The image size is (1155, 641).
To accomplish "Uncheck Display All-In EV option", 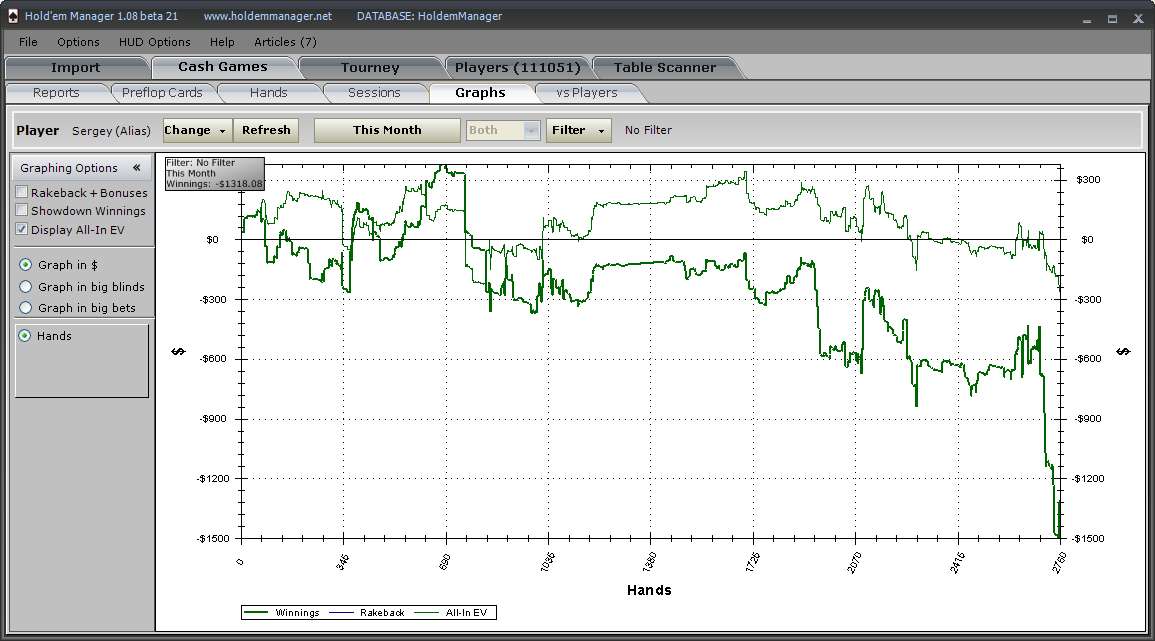I will click(x=22, y=229).
